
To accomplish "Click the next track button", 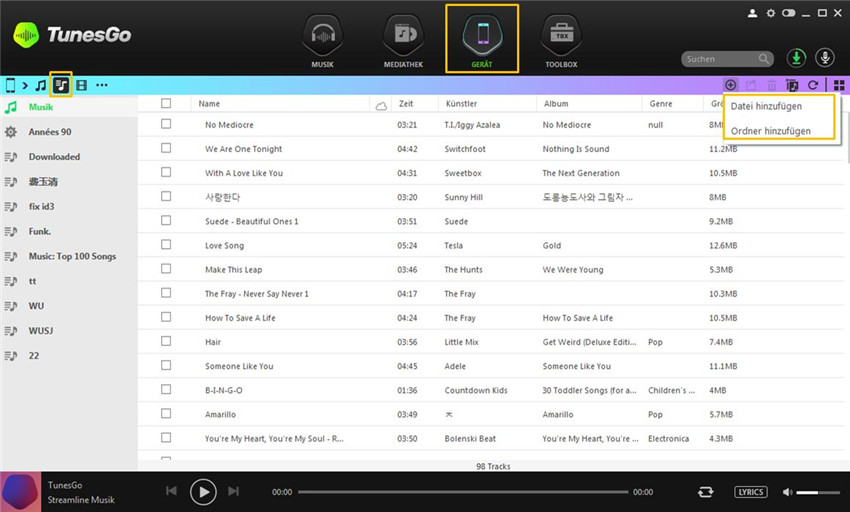I will [234, 491].
